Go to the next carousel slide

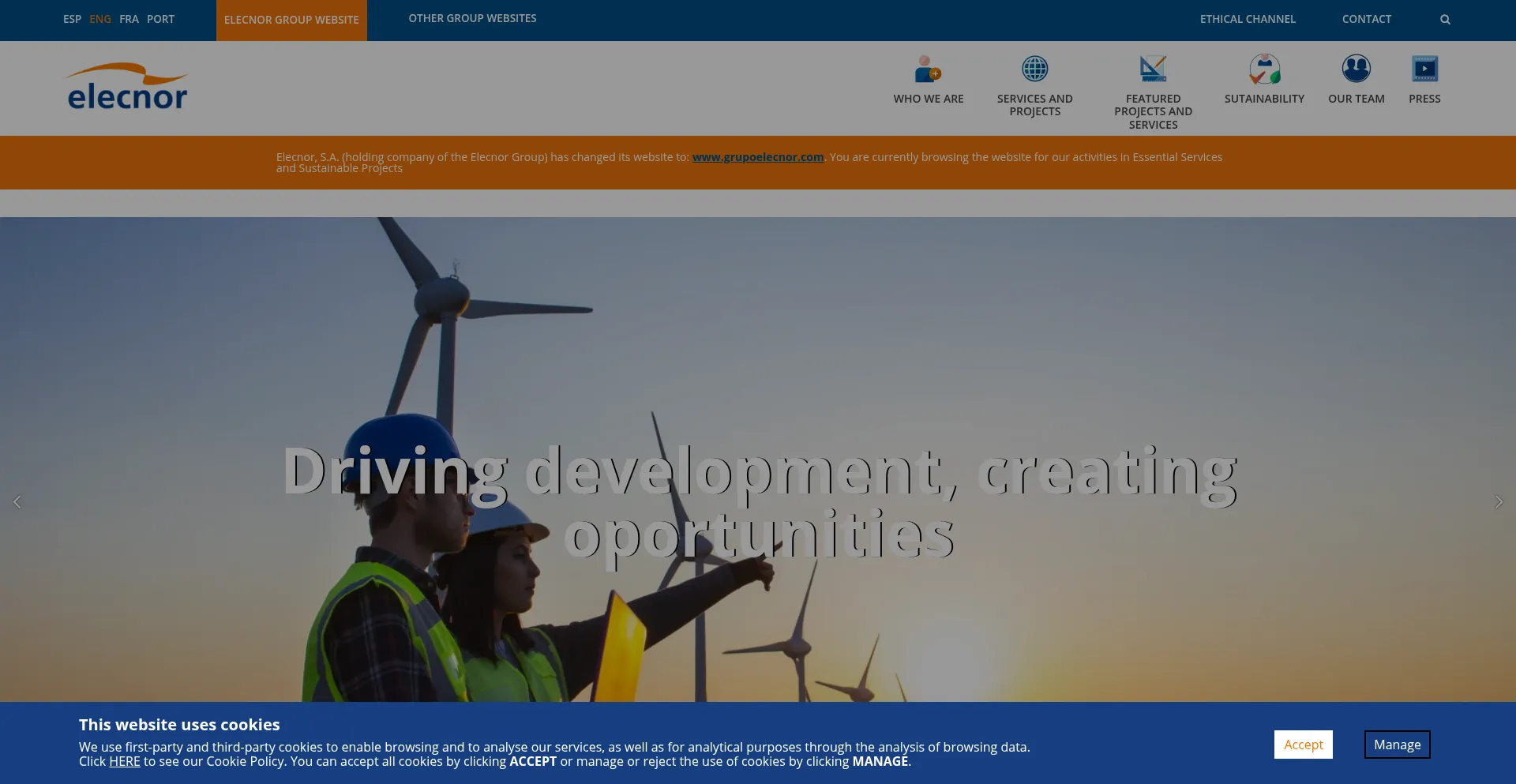1498,502
